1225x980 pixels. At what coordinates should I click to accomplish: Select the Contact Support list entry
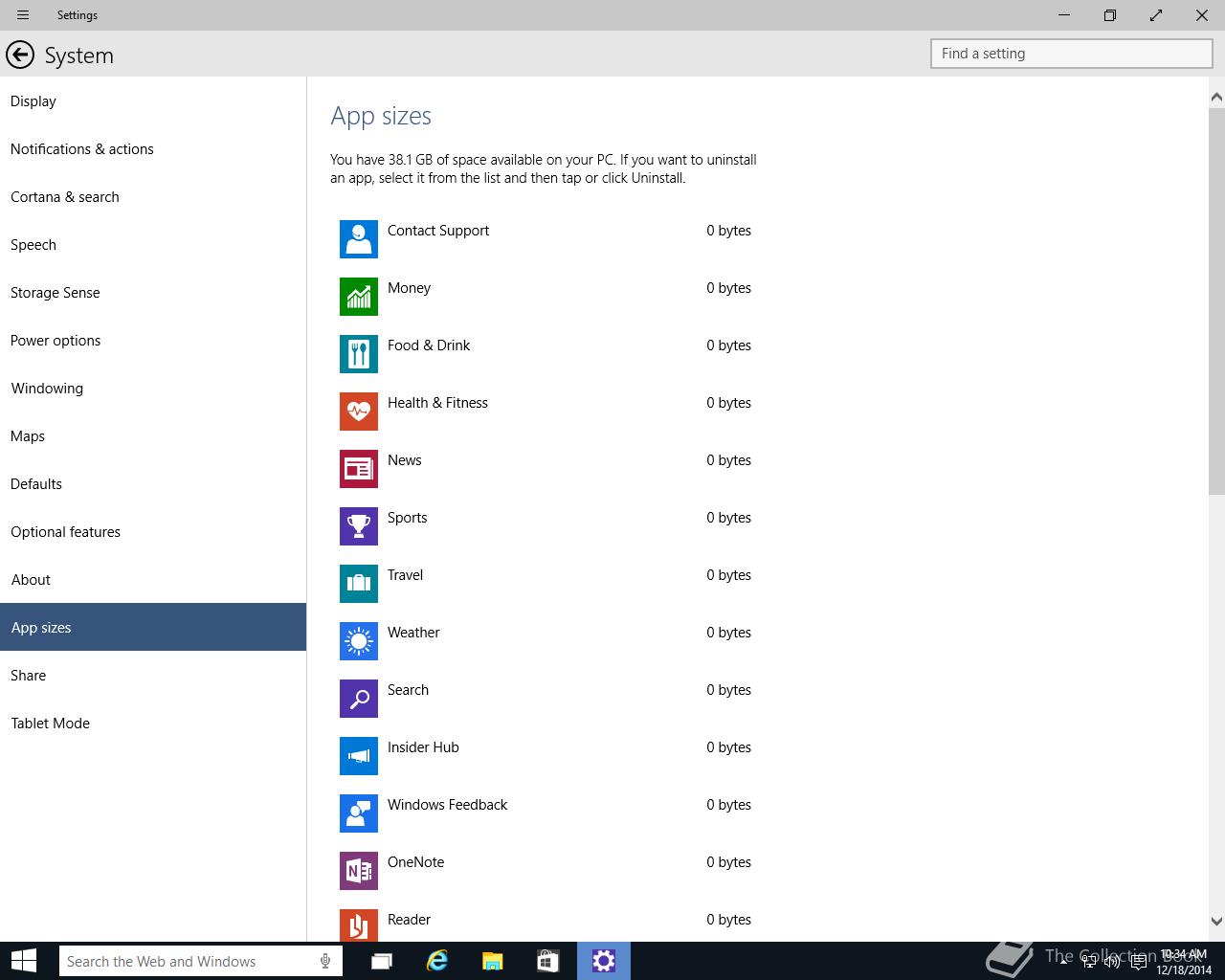tap(546, 239)
